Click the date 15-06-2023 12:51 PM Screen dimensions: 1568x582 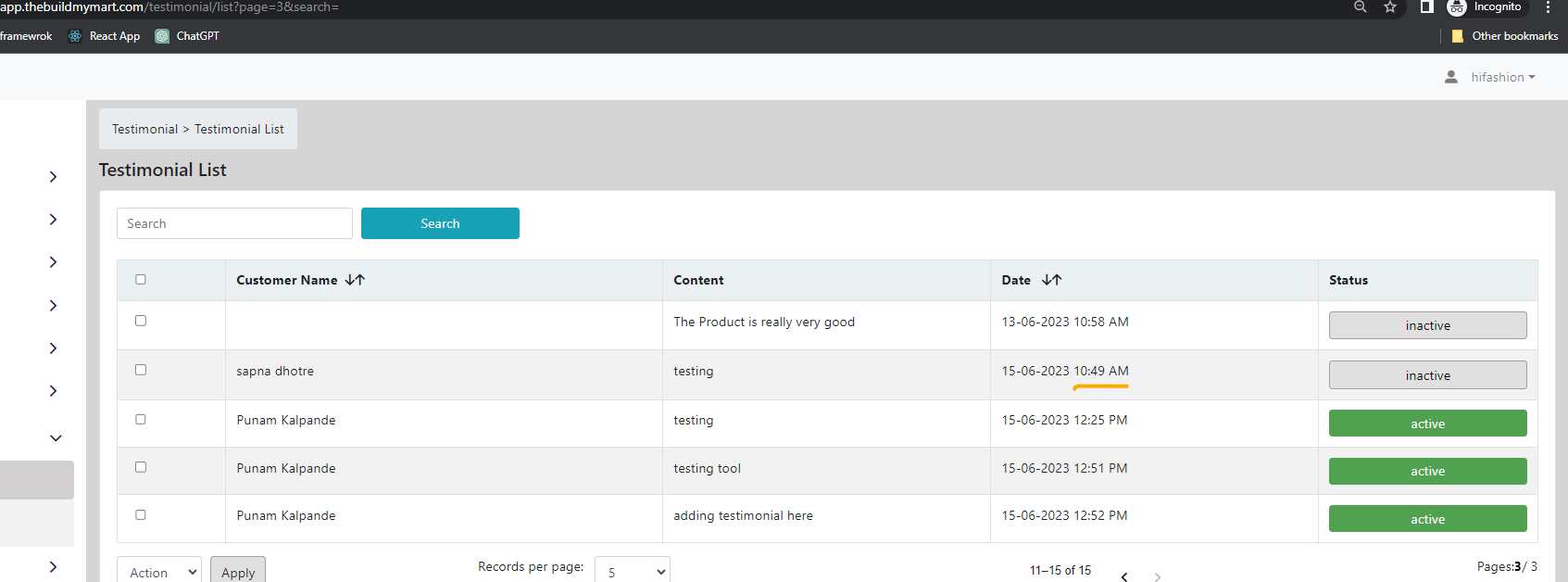[x=1064, y=468]
